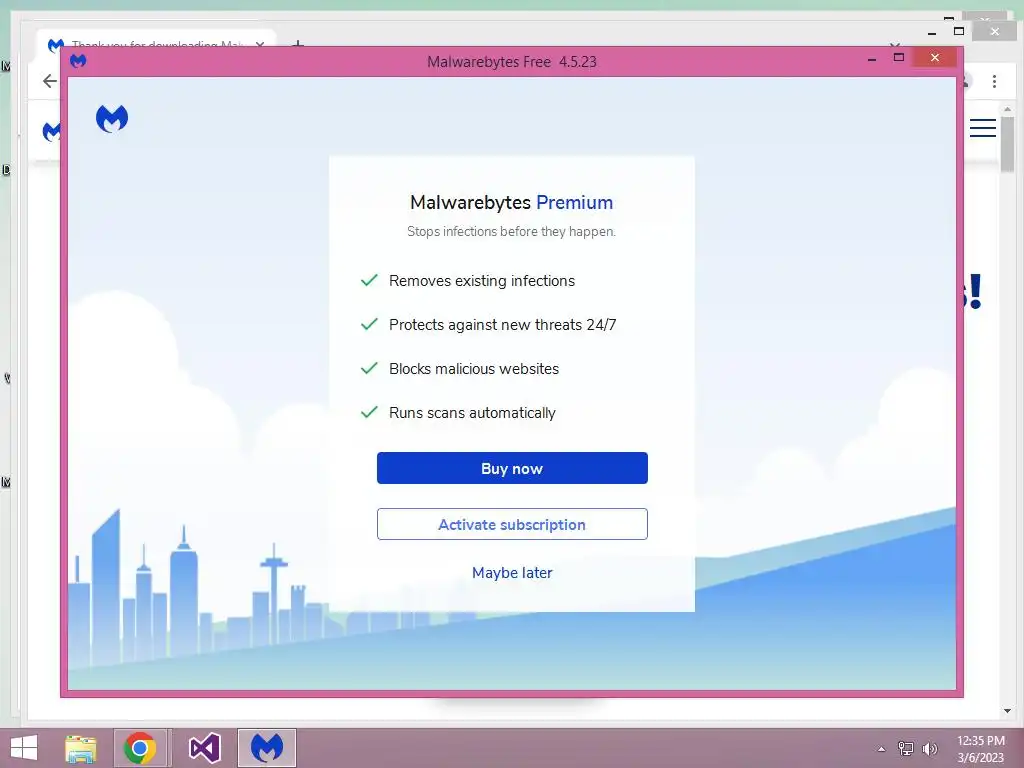Image resolution: width=1024 pixels, height=768 pixels.
Task: Click Malwarebytes taskbar icon
Action: [267, 748]
